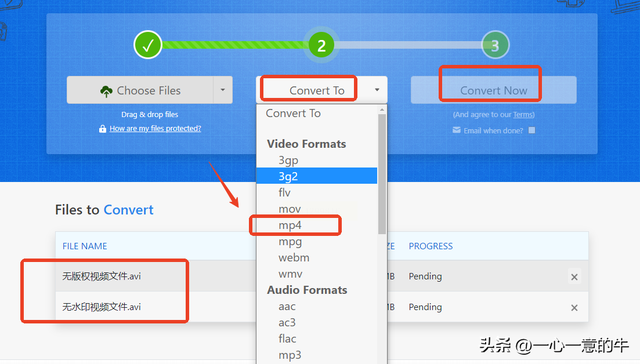Open the Terms link
Viewport: 640px width, 364px height.
click(523, 115)
